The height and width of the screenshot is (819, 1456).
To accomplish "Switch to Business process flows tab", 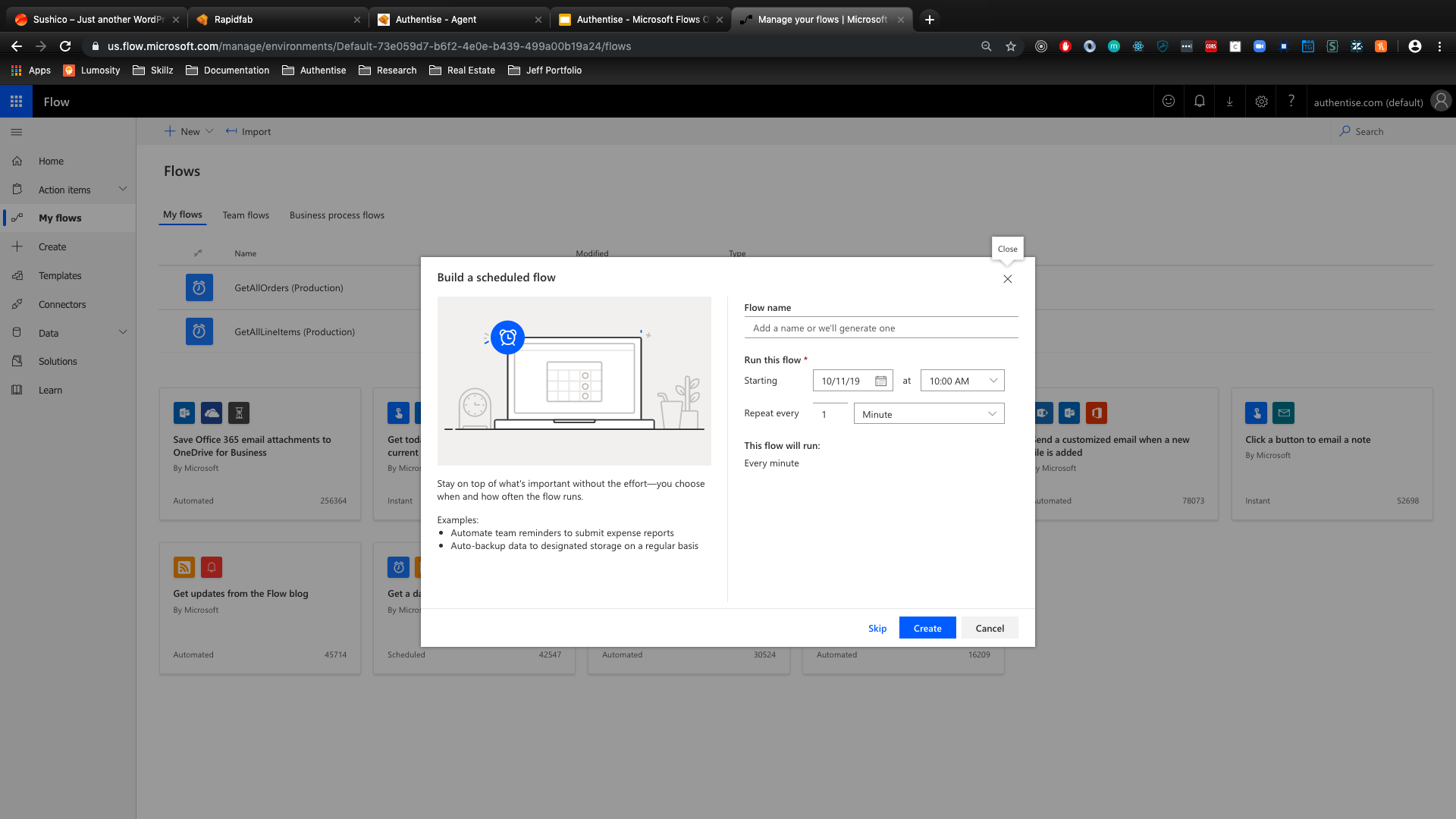I will (337, 215).
